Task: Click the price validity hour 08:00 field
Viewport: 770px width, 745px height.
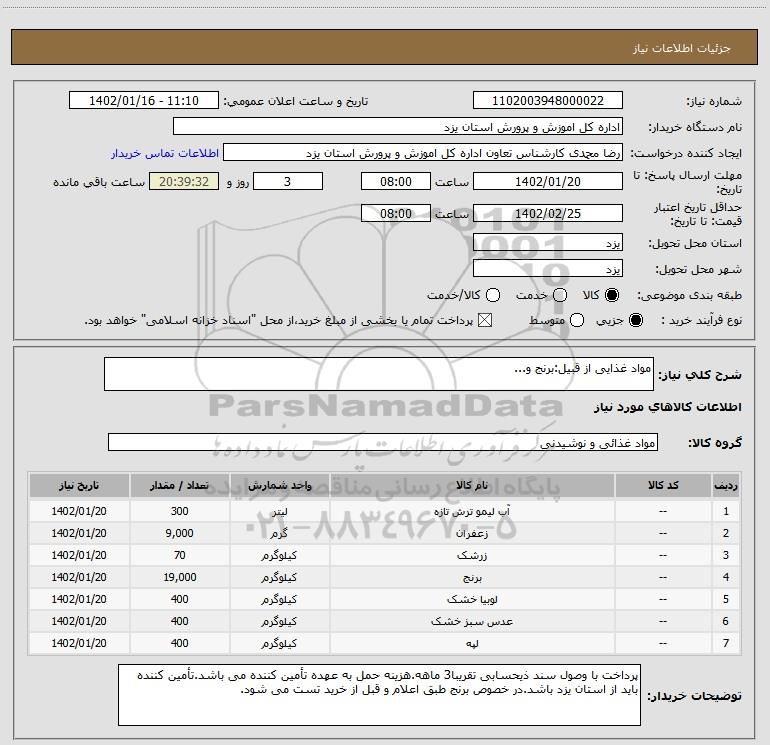Action: (x=396, y=213)
